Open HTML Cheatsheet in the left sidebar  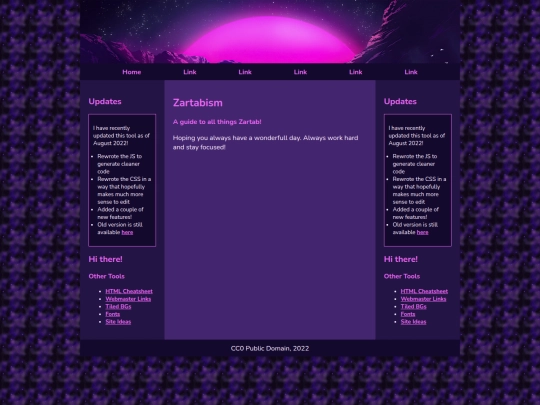click(129, 291)
